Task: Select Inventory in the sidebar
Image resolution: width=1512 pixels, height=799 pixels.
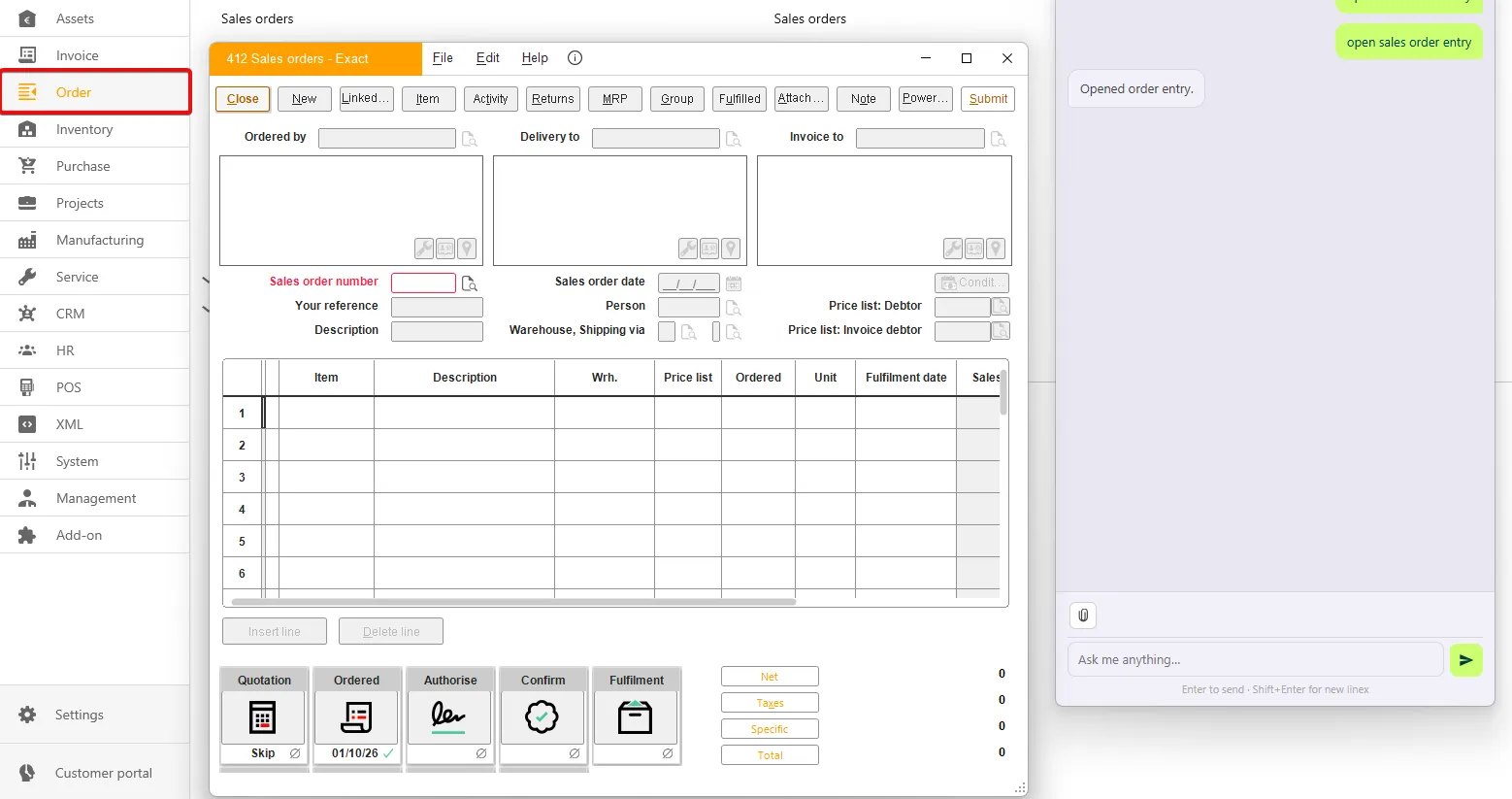Action: click(x=95, y=129)
